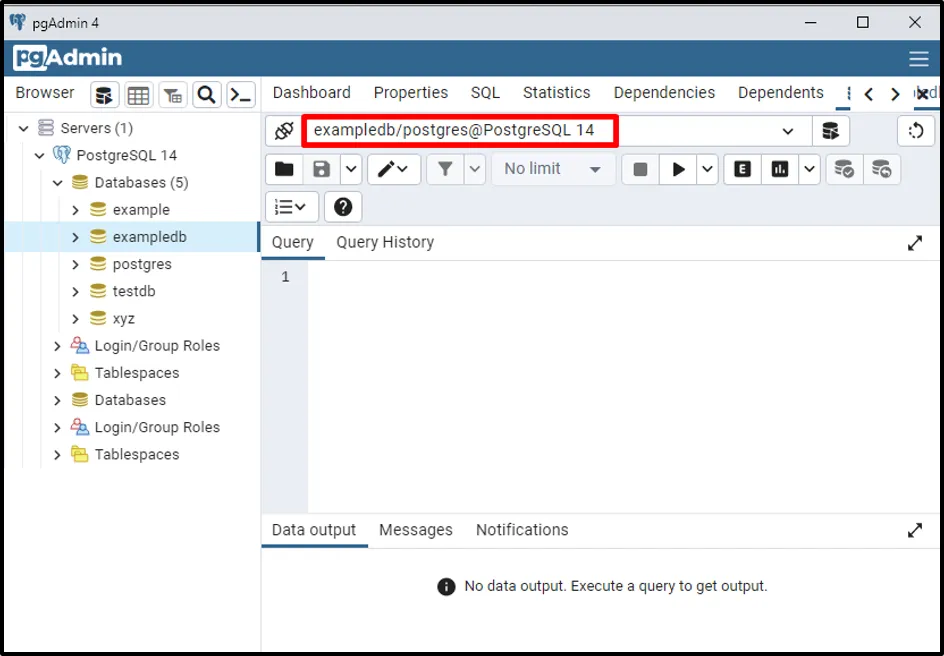Switch to the Statistics tab
Image resolution: width=944 pixels, height=656 pixels.
click(x=556, y=93)
